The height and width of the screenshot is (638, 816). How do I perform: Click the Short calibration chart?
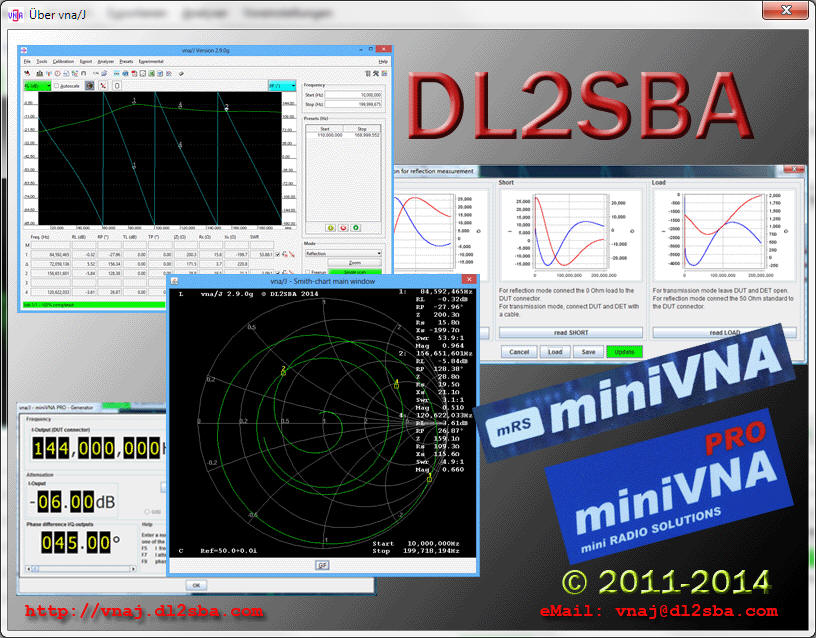[x=571, y=234]
